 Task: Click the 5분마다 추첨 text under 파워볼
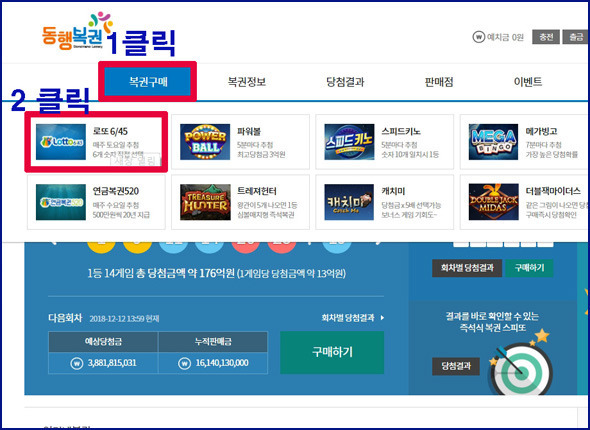tap(255, 145)
